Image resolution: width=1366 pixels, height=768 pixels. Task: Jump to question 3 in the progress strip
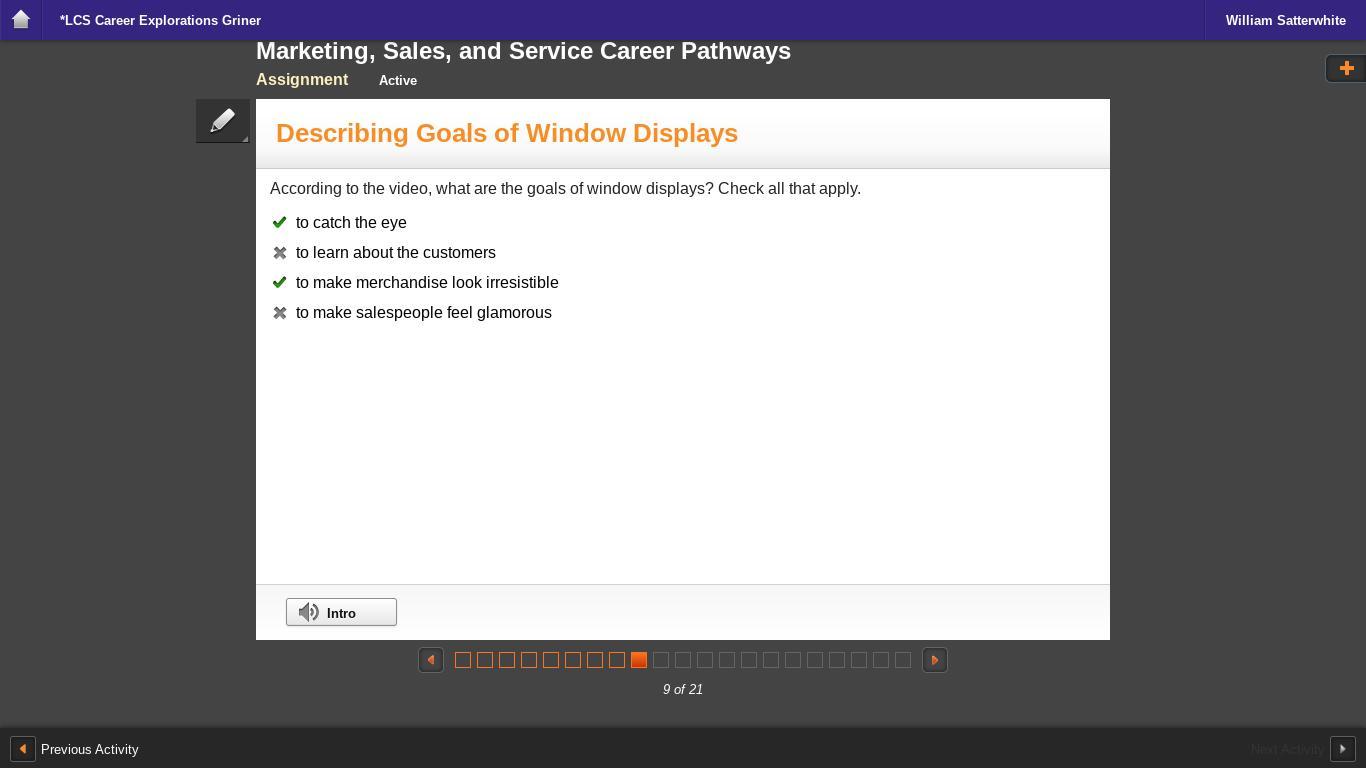(507, 660)
